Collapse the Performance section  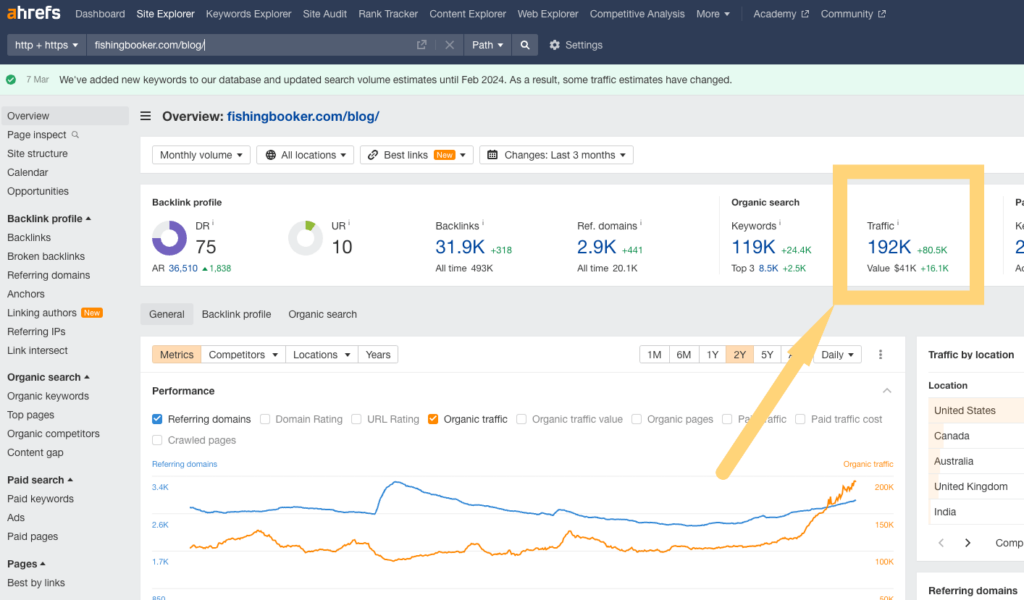click(887, 390)
